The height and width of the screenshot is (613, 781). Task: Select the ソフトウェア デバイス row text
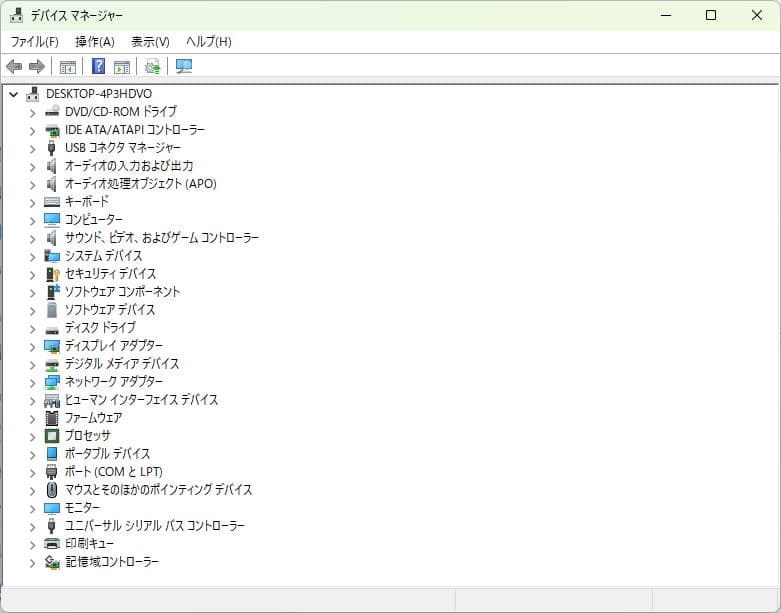[x=110, y=310]
